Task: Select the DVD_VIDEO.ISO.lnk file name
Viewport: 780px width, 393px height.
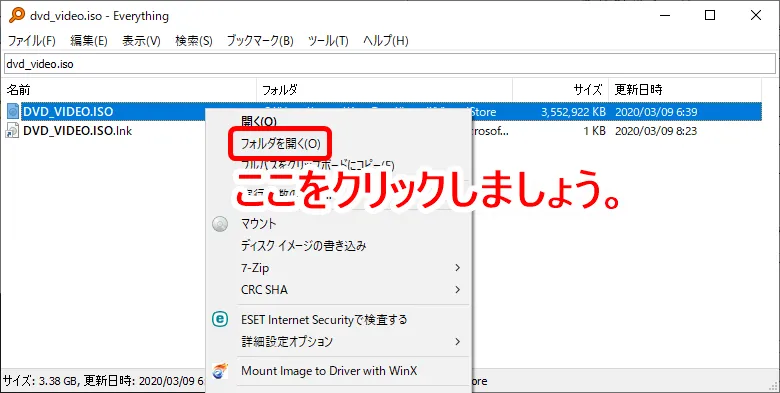Action: coord(78,131)
